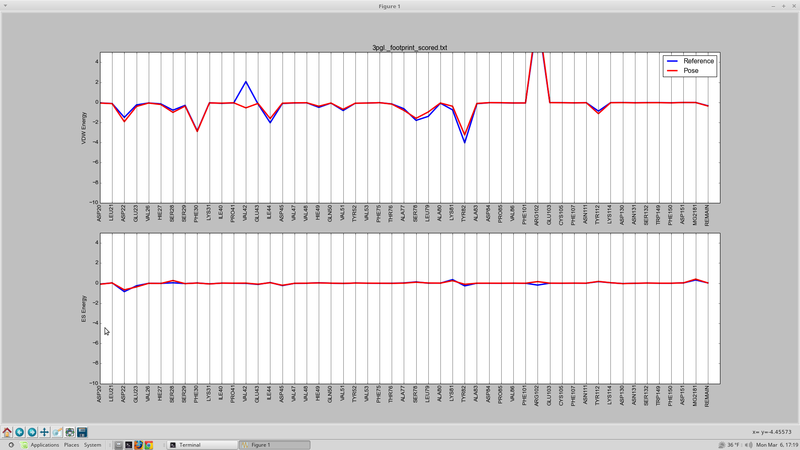
Task: Click the volume icon in the system tray
Action: [x=748, y=445]
